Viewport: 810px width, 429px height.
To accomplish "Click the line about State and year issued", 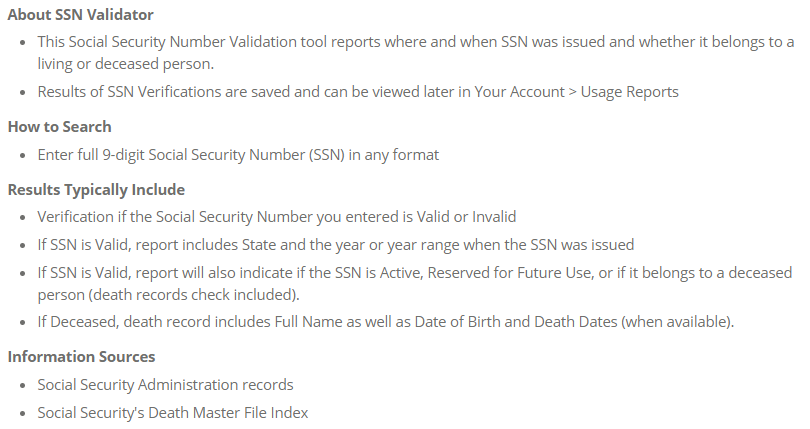I will click(335, 244).
